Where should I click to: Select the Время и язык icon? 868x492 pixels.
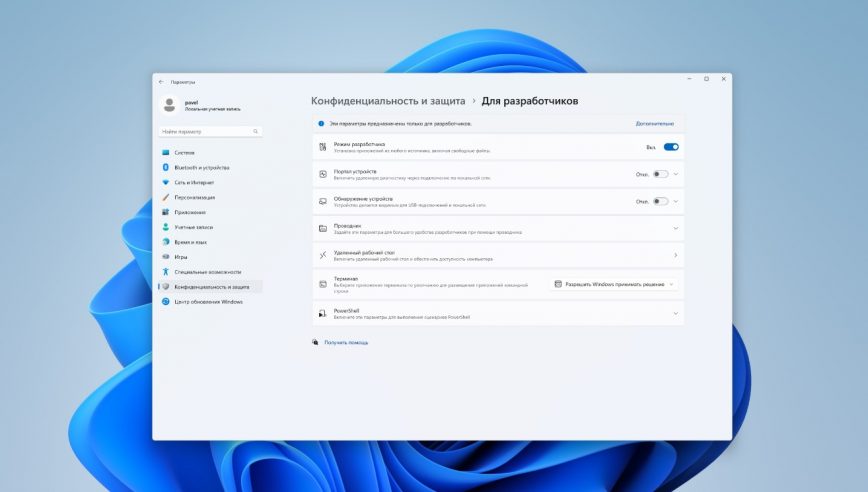click(x=166, y=242)
